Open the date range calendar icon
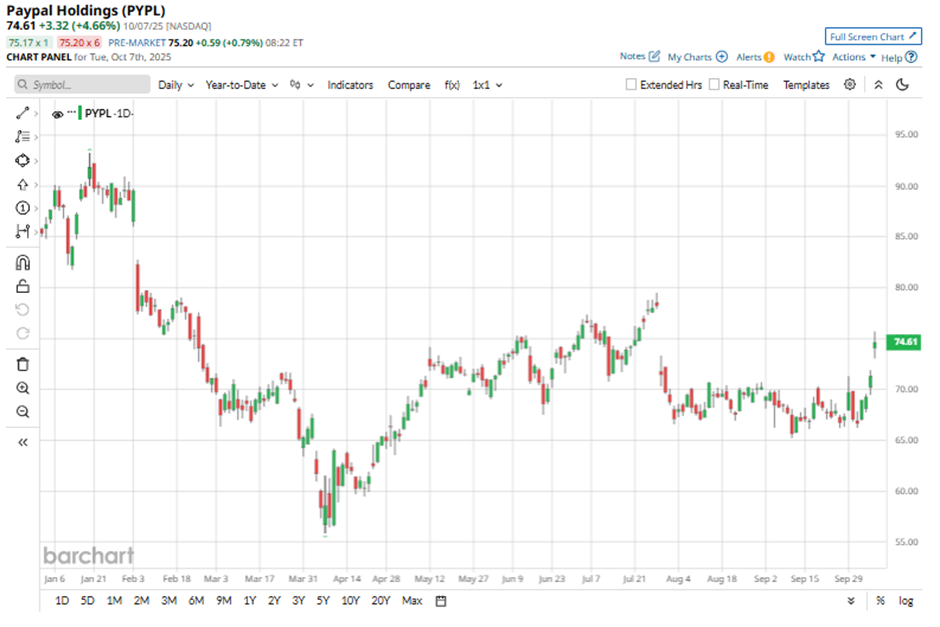This screenshot has width=940, height=627. pos(441,601)
